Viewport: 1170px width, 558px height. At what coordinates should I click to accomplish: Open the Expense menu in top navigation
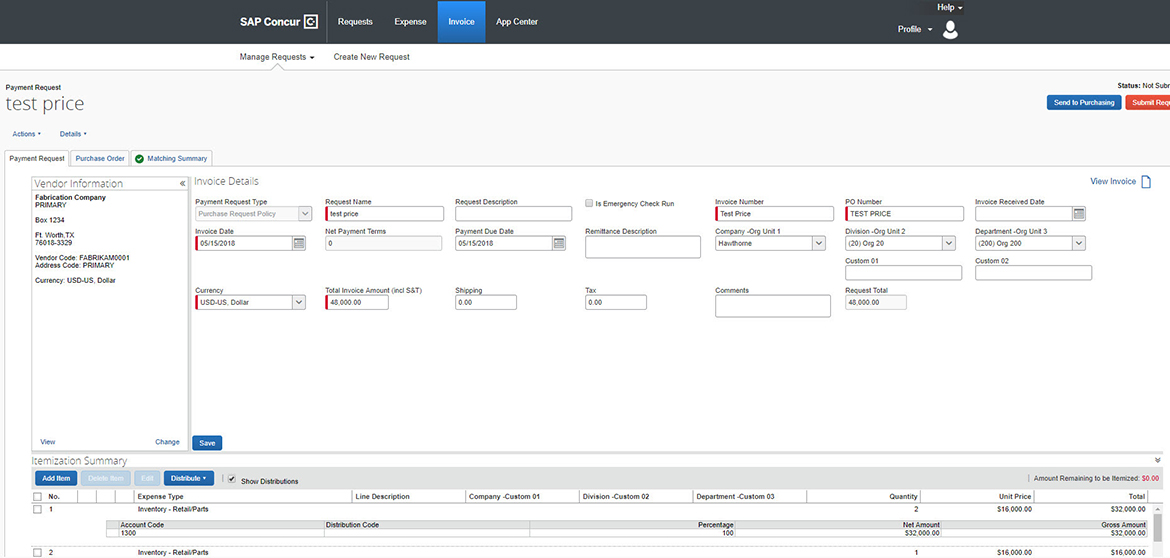point(410,22)
